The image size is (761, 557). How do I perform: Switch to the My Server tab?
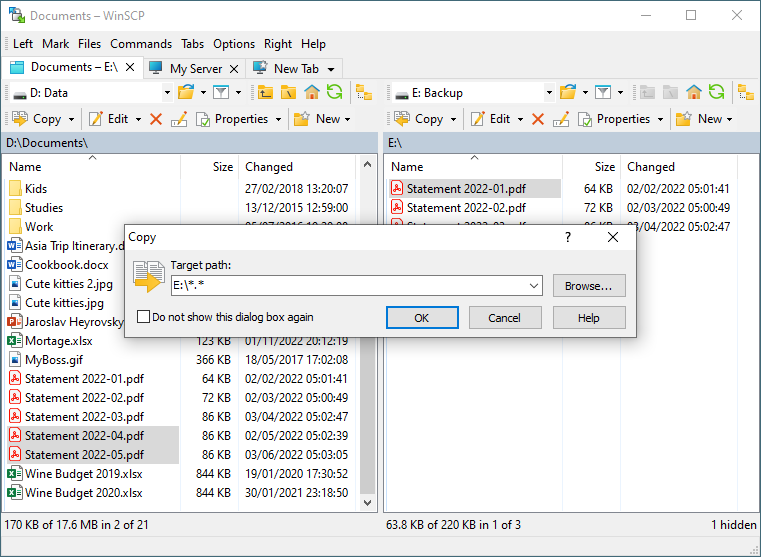point(196,69)
